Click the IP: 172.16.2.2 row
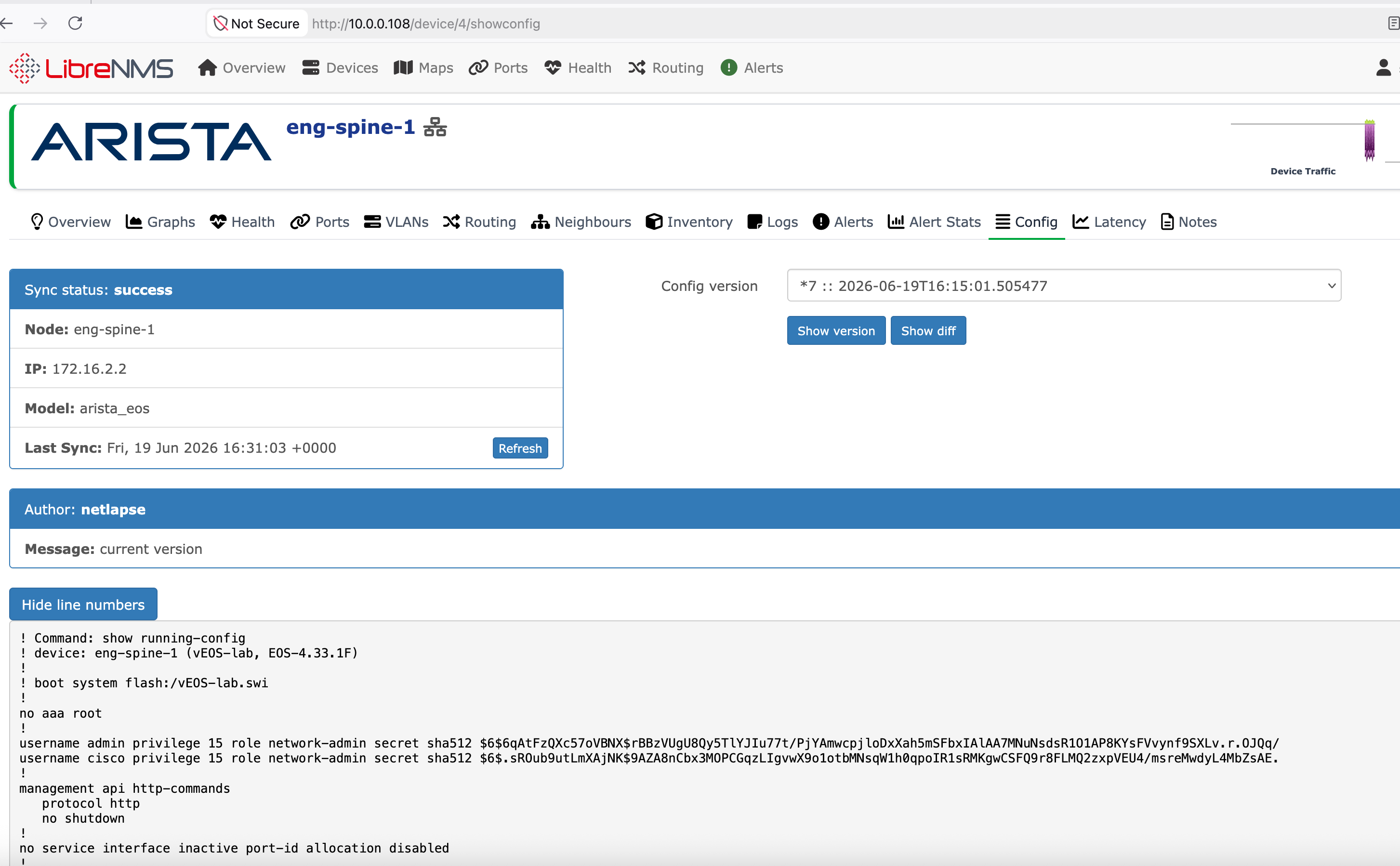The width and height of the screenshot is (1400, 866). 287,368
